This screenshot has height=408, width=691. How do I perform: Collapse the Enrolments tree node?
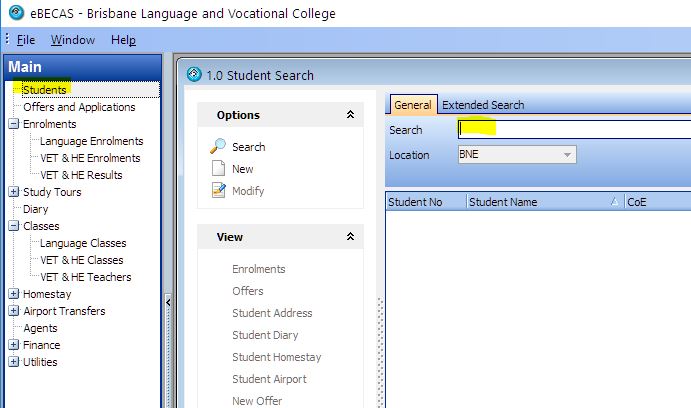coord(13,124)
